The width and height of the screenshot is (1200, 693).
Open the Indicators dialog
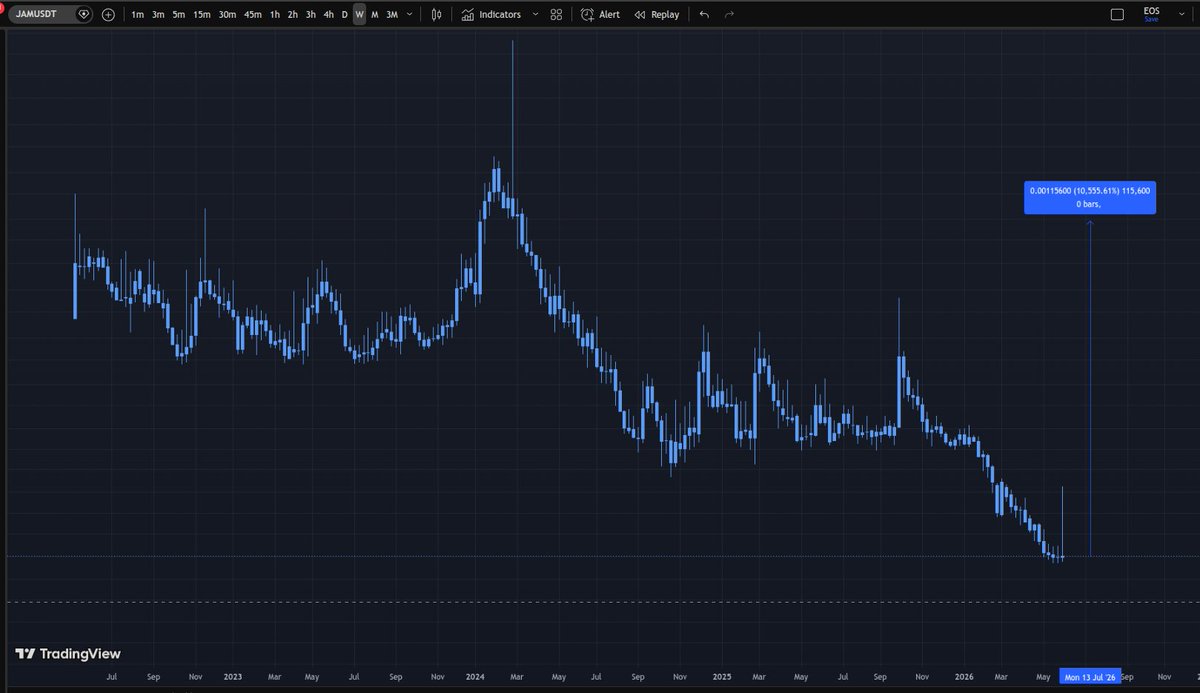[491, 15]
